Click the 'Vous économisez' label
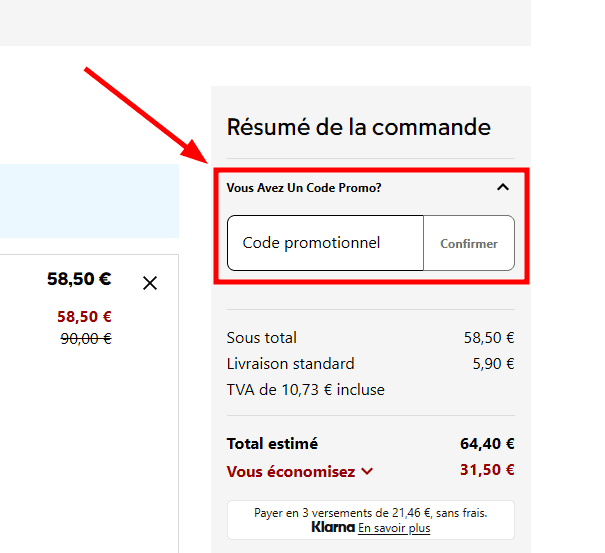Viewport: 605px width, 553px height. [x=291, y=471]
